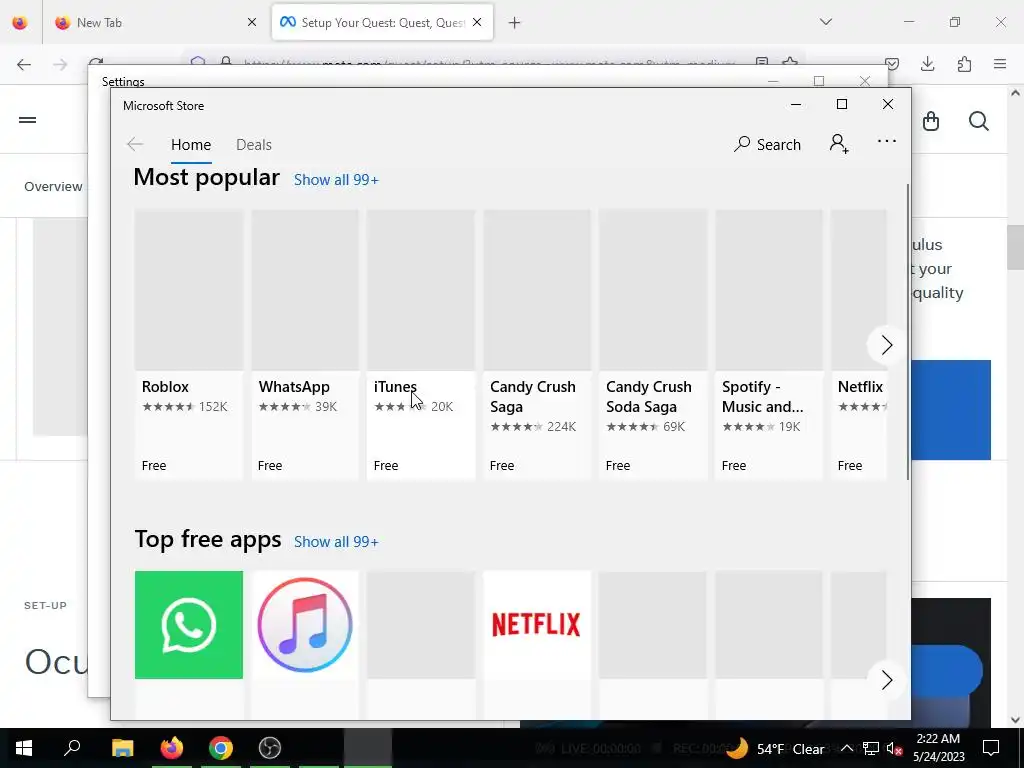Click the Meta site search icon

[978, 121]
